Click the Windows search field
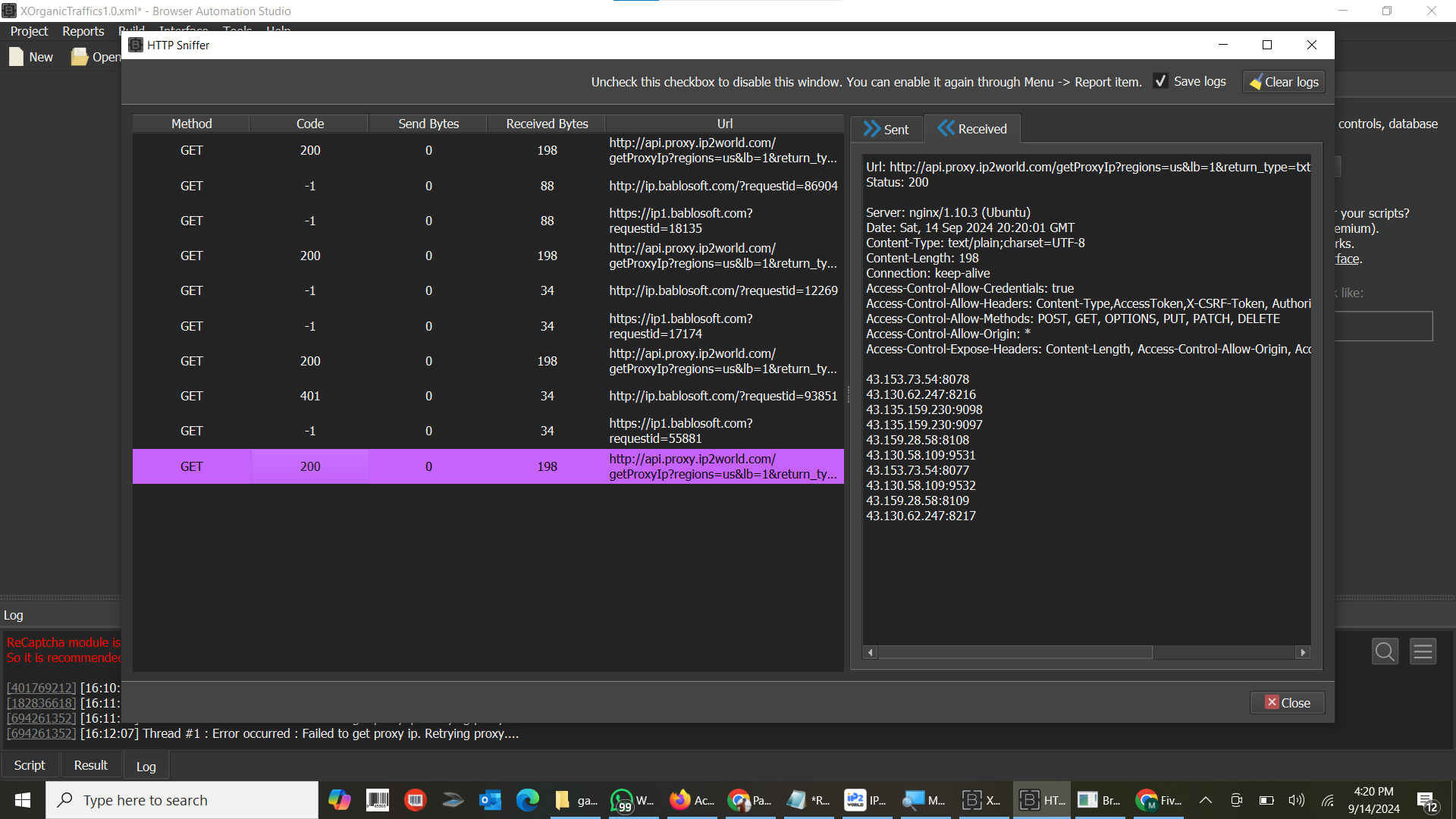The image size is (1456, 819). (x=182, y=800)
